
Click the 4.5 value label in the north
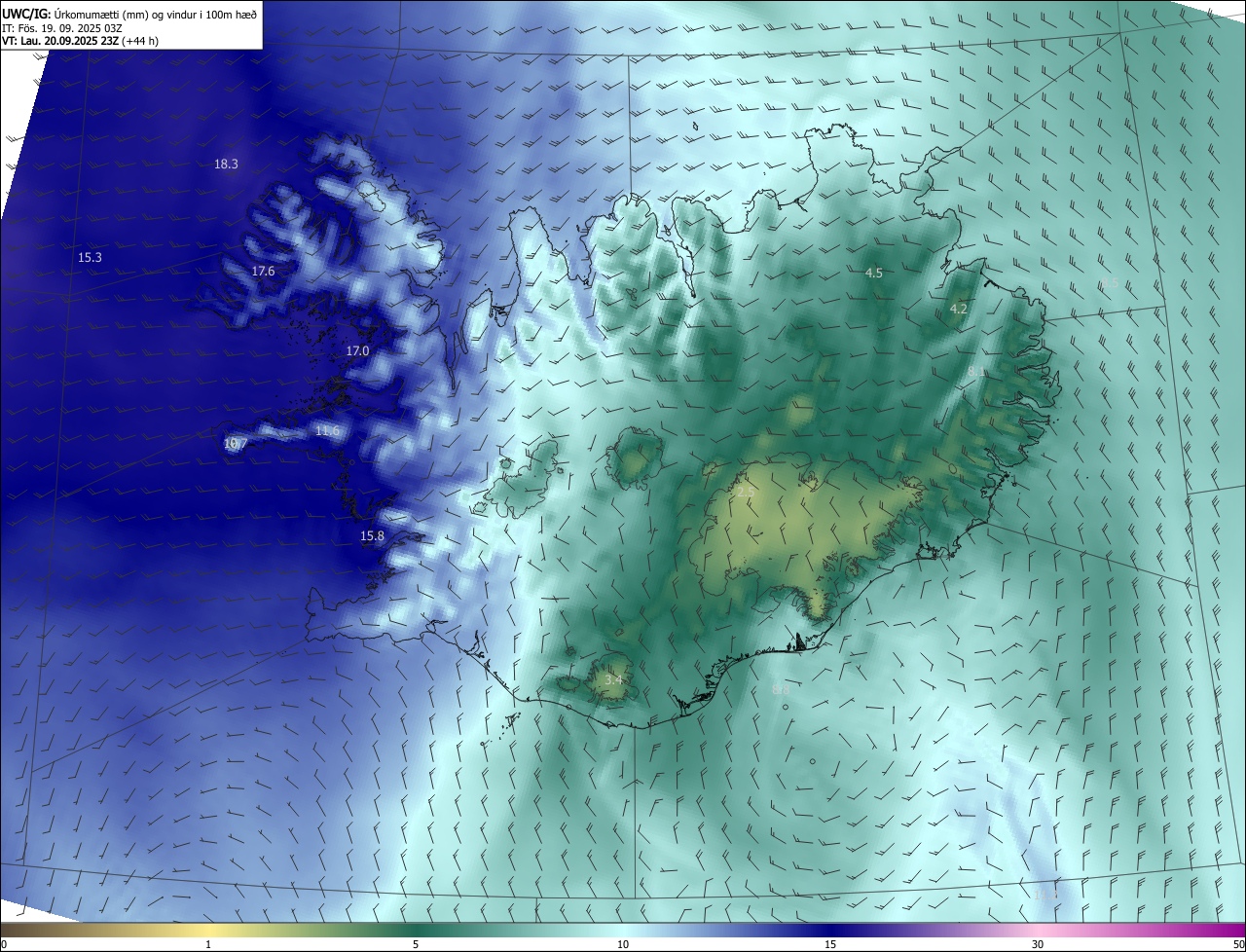(874, 274)
